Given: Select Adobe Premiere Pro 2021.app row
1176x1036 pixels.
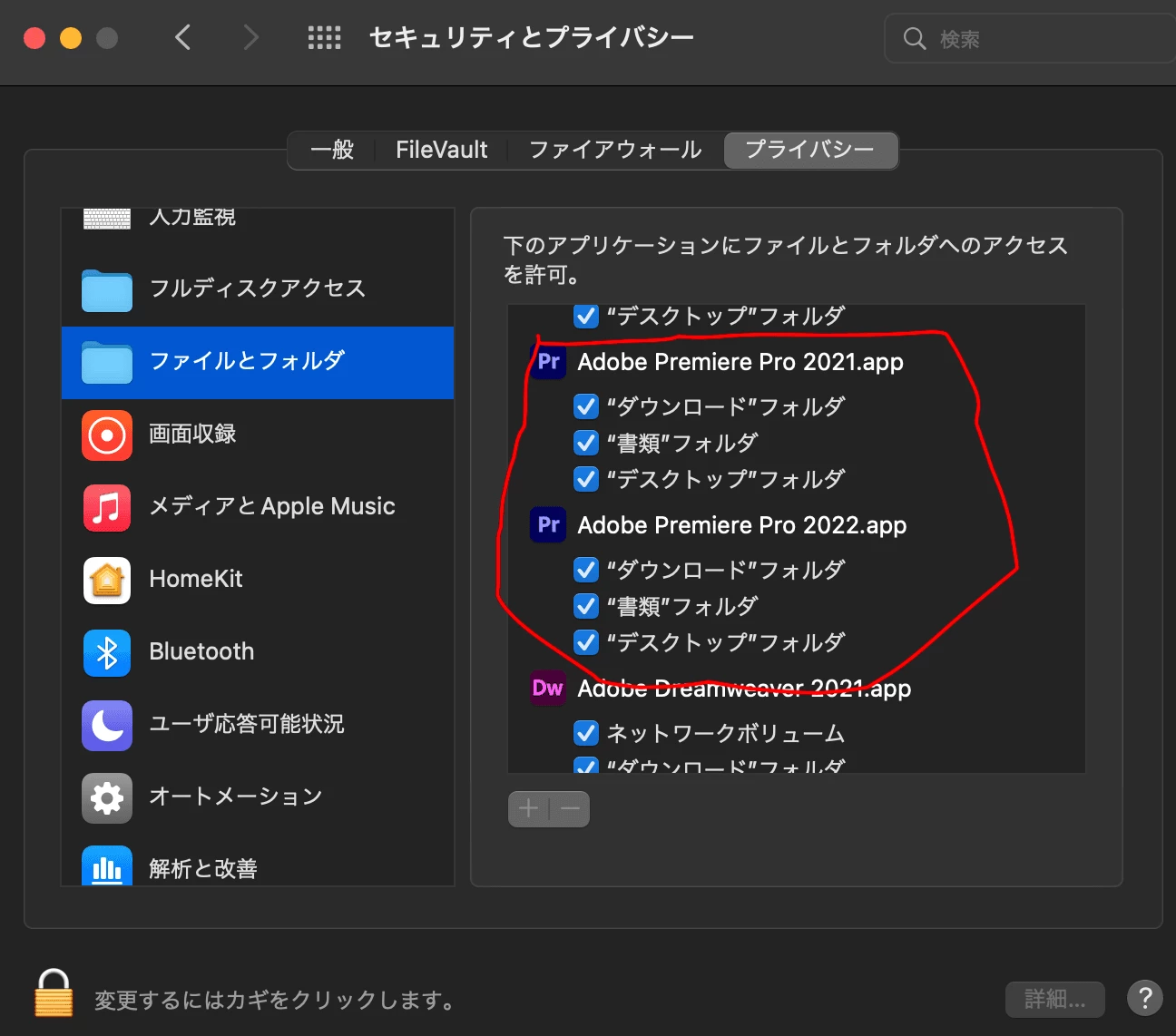Looking at the screenshot, I should click(x=797, y=362).
